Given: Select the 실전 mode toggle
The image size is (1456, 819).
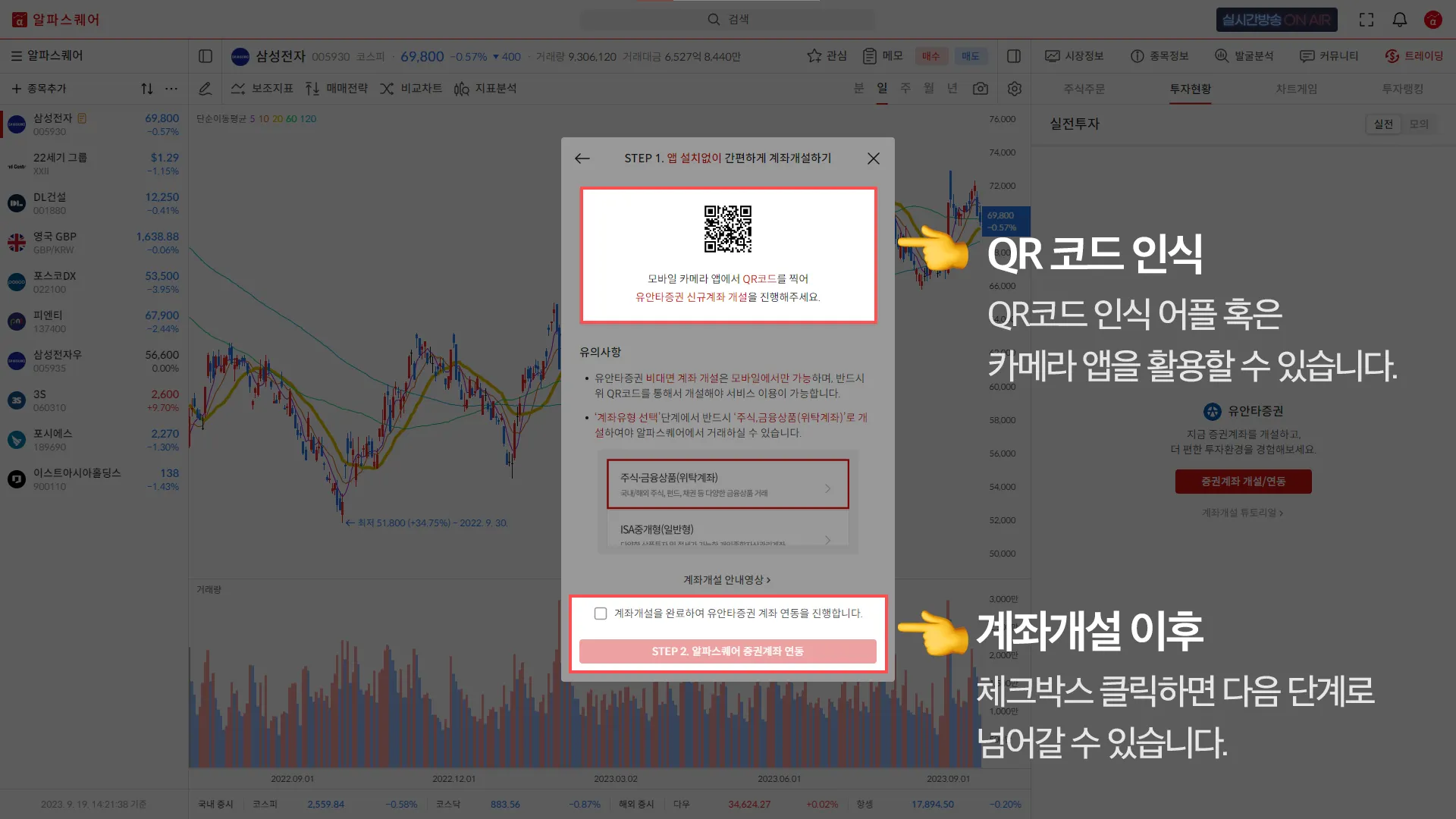Looking at the screenshot, I should coord(1383,124).
